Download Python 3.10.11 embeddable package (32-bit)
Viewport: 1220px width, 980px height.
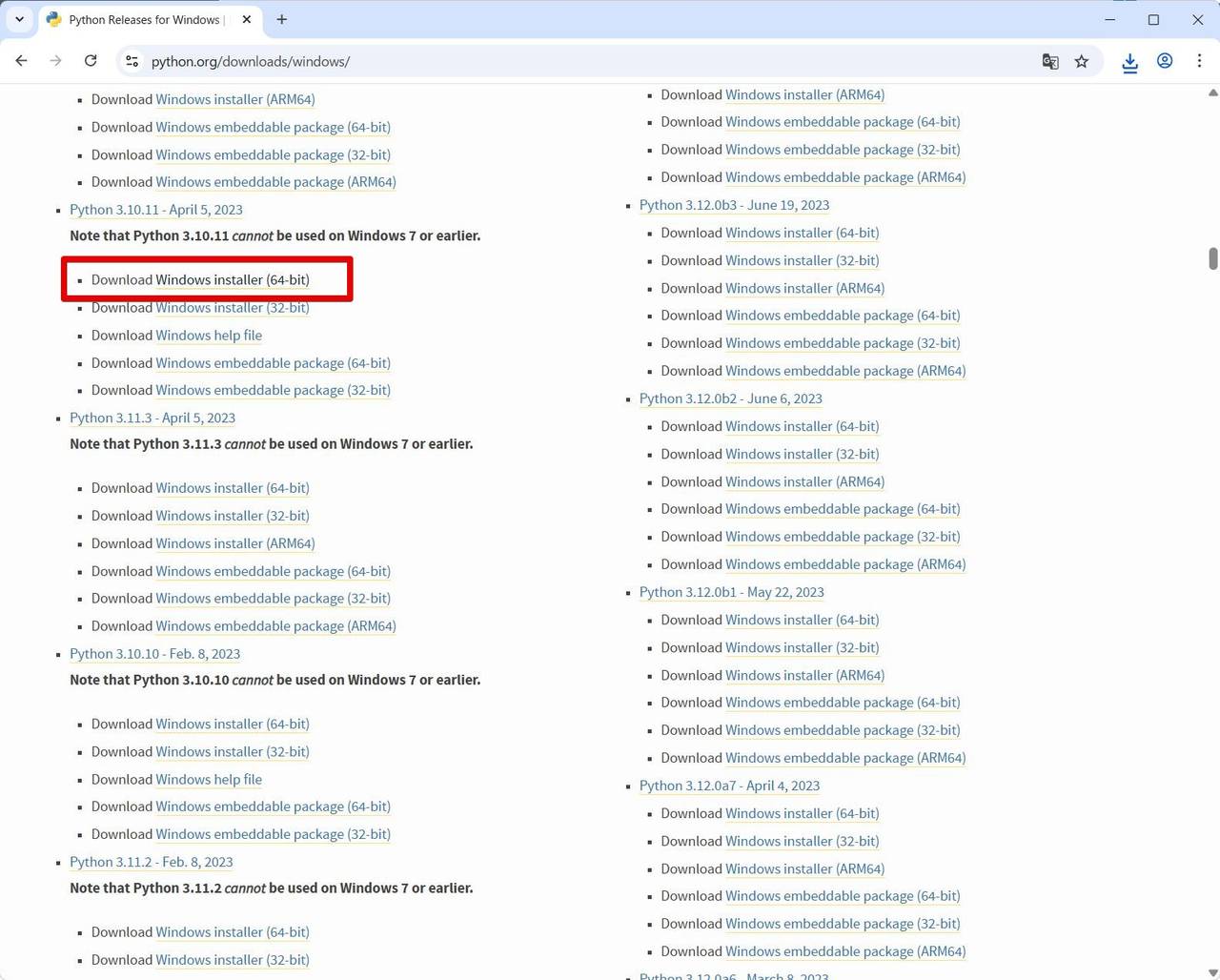[x=274, y=390]
